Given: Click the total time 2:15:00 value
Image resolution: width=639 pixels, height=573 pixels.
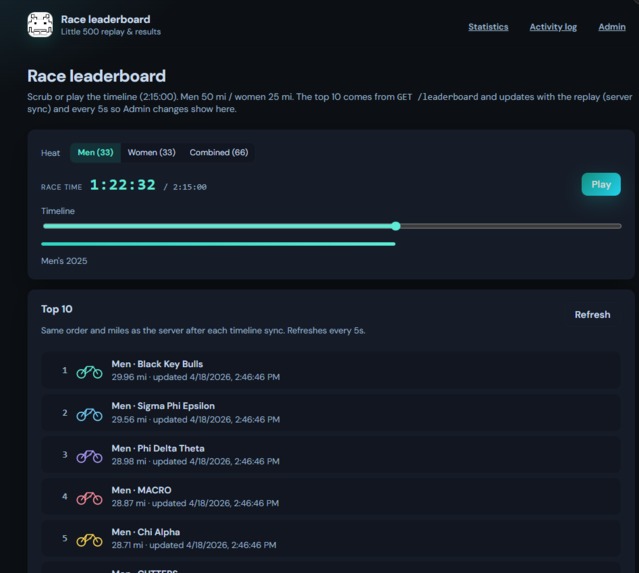Looking at the screenshot, I should (x=189, y=187).
